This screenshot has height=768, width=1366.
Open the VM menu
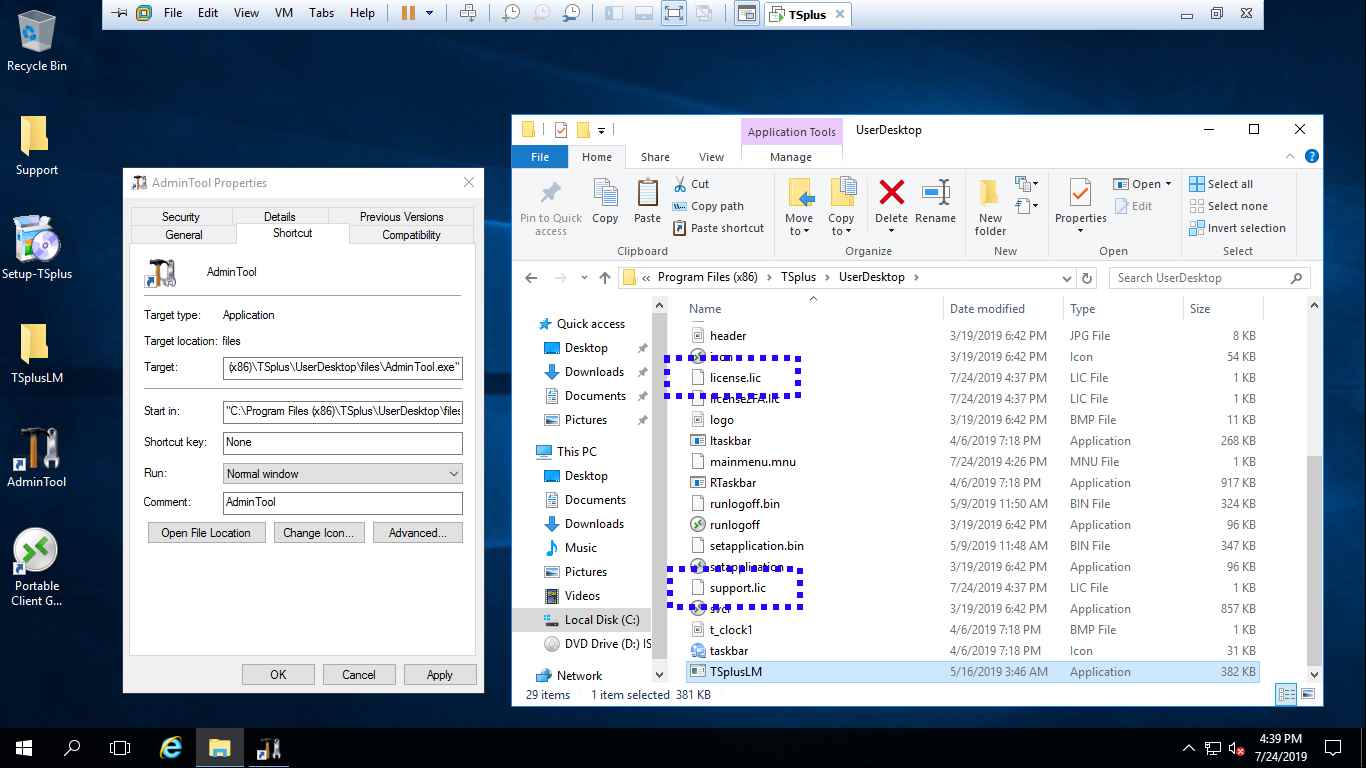[283, 13]
